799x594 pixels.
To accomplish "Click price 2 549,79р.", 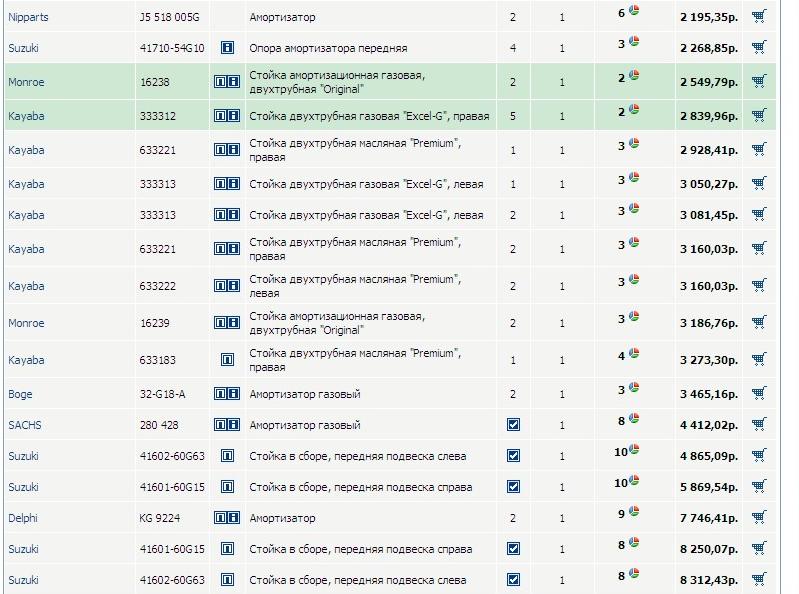I will point(709,82).
